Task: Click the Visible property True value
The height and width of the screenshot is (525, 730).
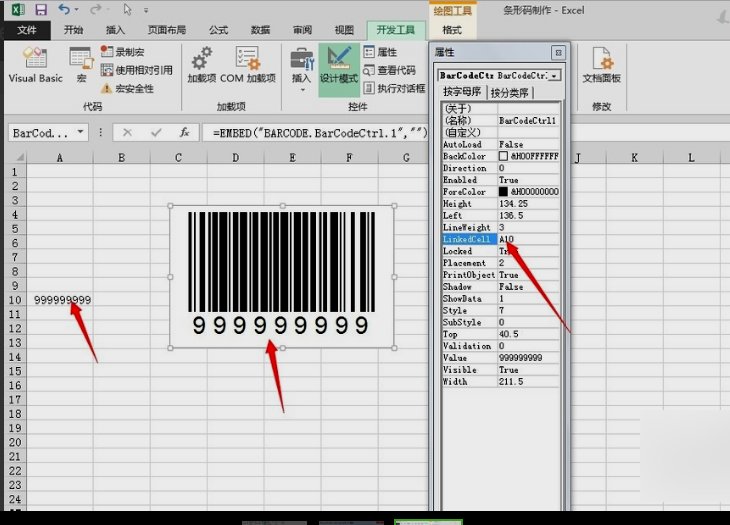Action: [528, 369]
